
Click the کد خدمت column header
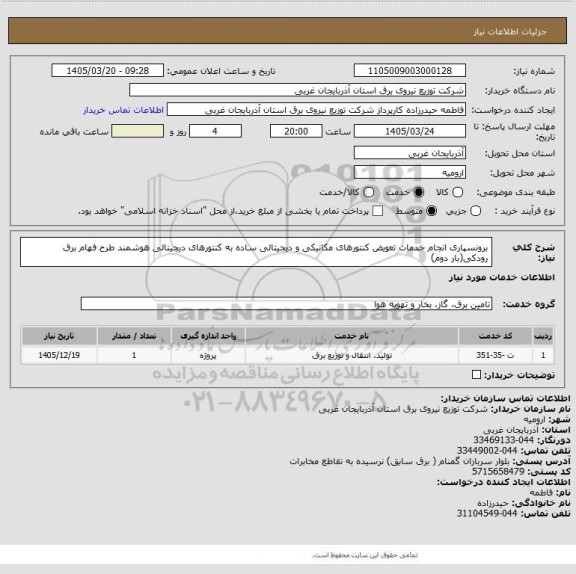tap(495, 336)
